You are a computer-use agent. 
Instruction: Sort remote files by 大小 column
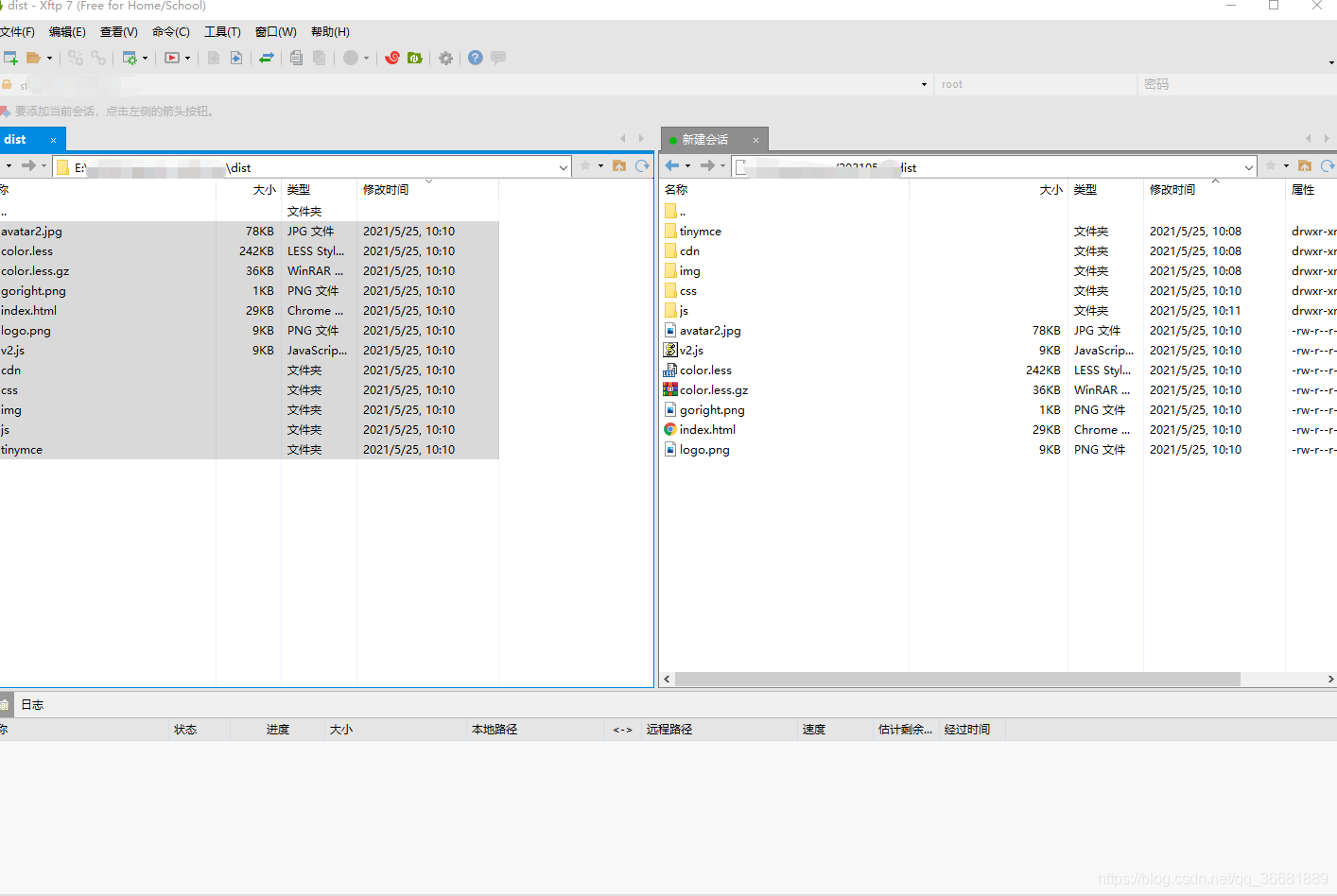coord(988,190)
